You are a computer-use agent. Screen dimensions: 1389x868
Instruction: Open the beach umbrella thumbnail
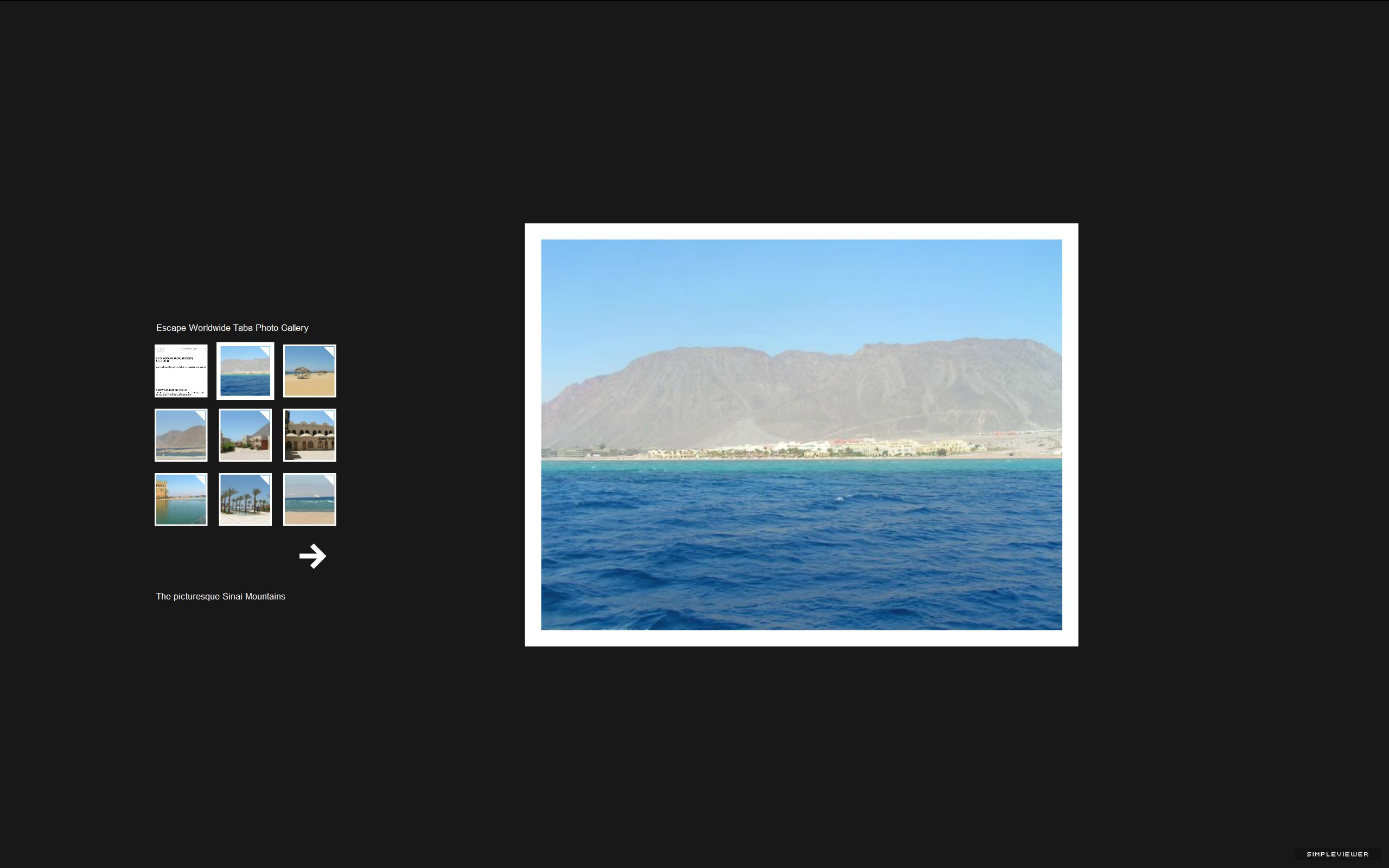(309, 371)
